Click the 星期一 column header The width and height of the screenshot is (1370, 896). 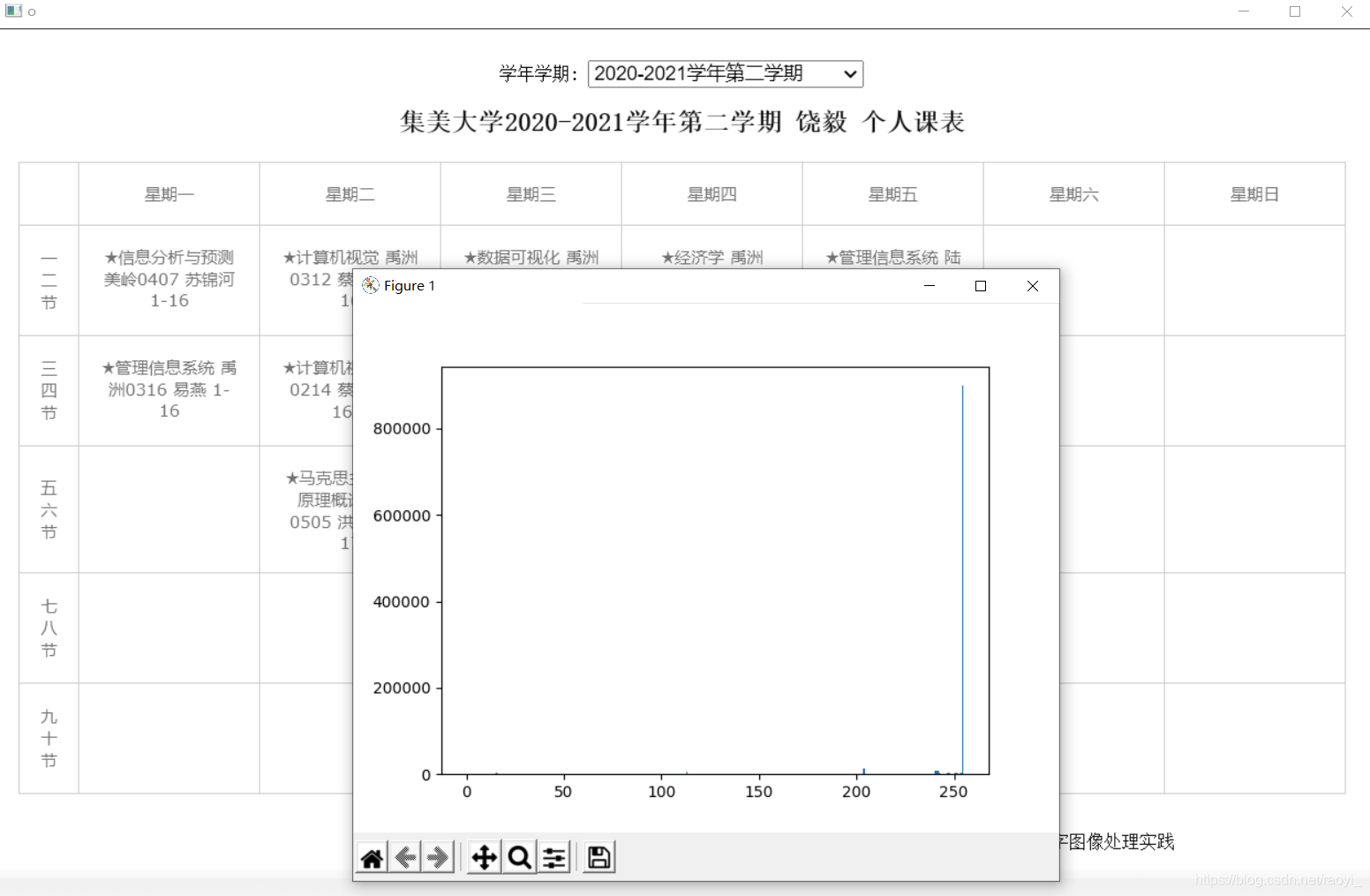(x=169, y=194)
